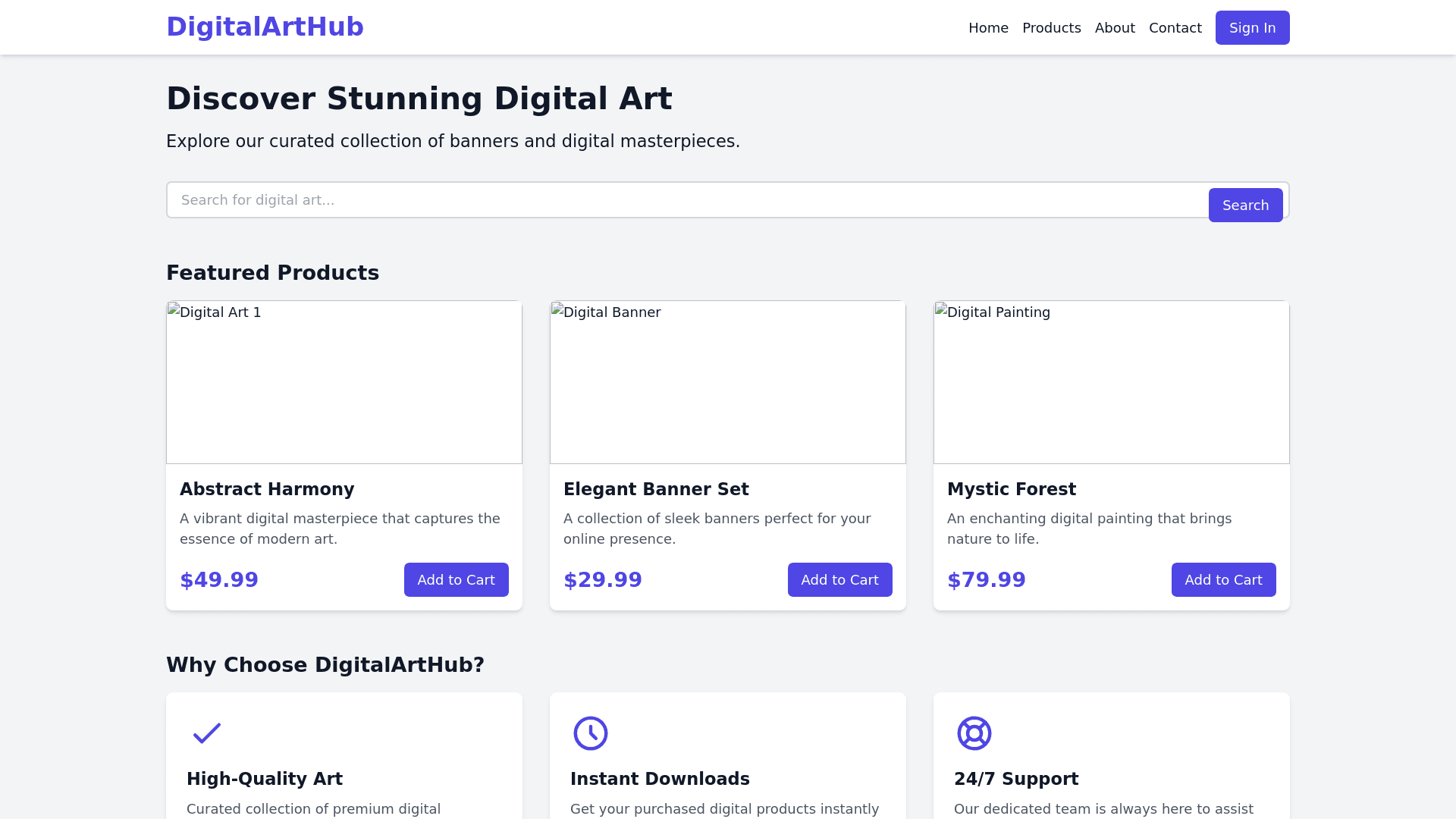The image size is (1456, 819).
Task: Click the Mystic Forest product title
Action: pos(1011,490)
